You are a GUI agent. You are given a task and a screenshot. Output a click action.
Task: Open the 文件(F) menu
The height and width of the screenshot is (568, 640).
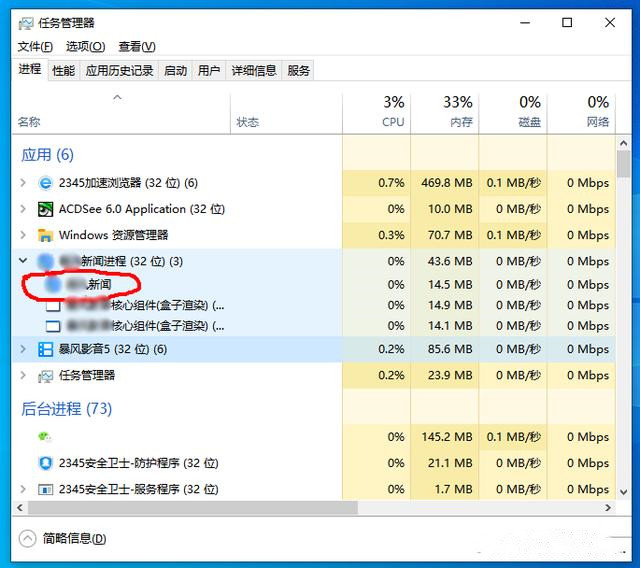tap(35, 47)
